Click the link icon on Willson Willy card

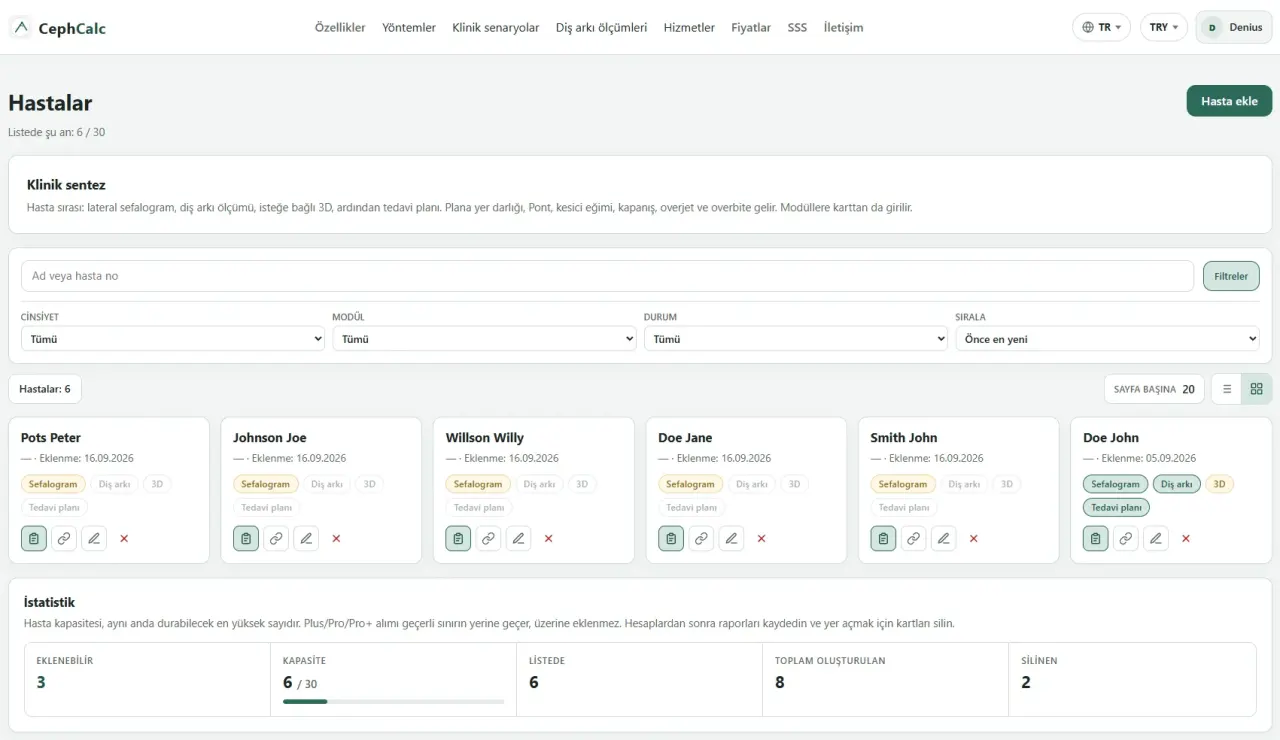pyautogui.click(x=488, y=538)
